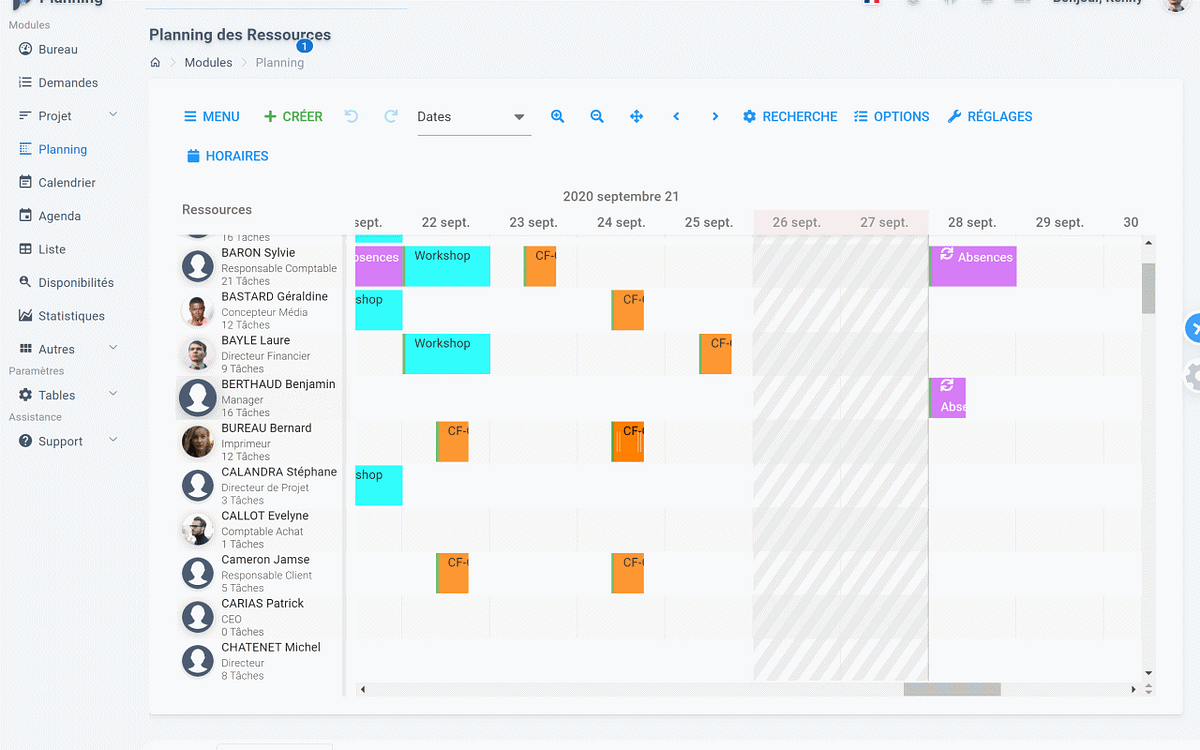Click the Support help icon
The image size is (1200, 750).
pos(25,441)
